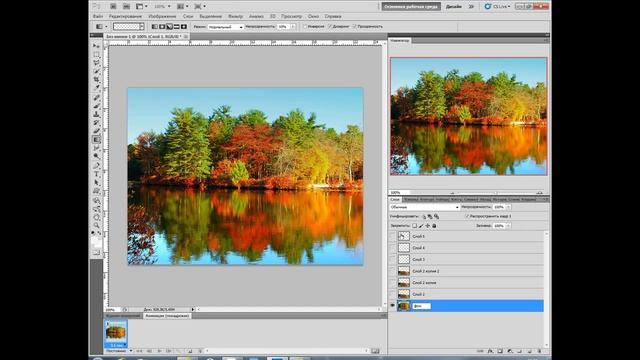Toggle the Инверсия checkbox
The image size is (640, 360).
tap(304, 27)
